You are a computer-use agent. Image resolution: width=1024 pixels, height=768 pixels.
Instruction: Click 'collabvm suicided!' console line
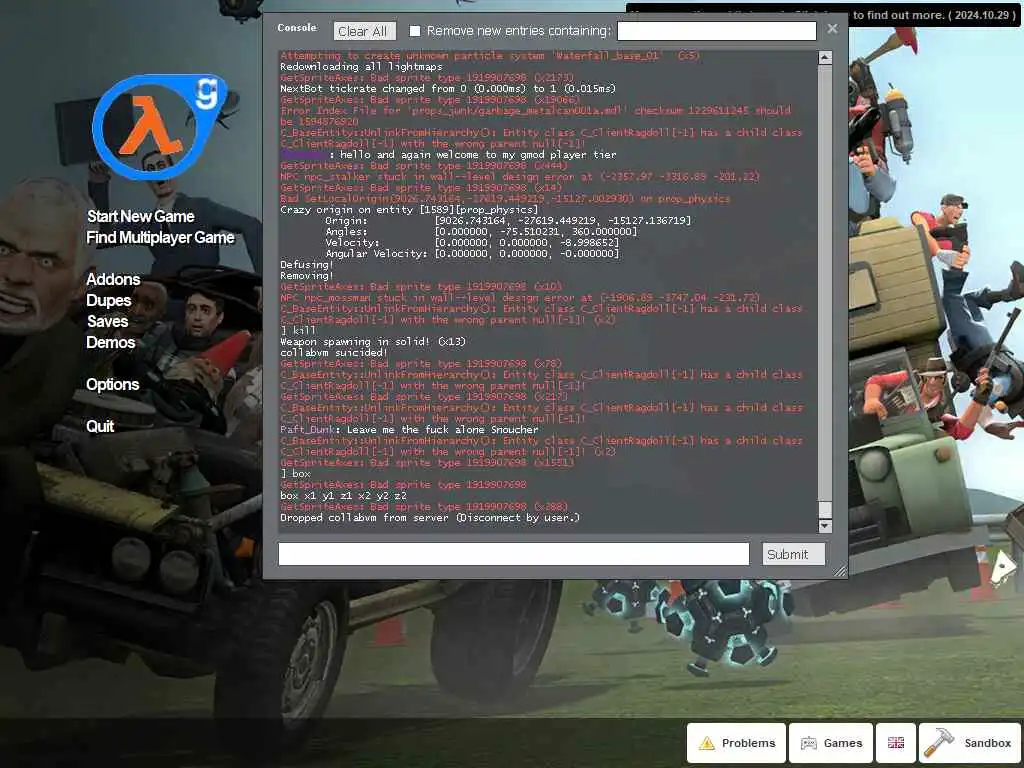(x=333, y=353)
